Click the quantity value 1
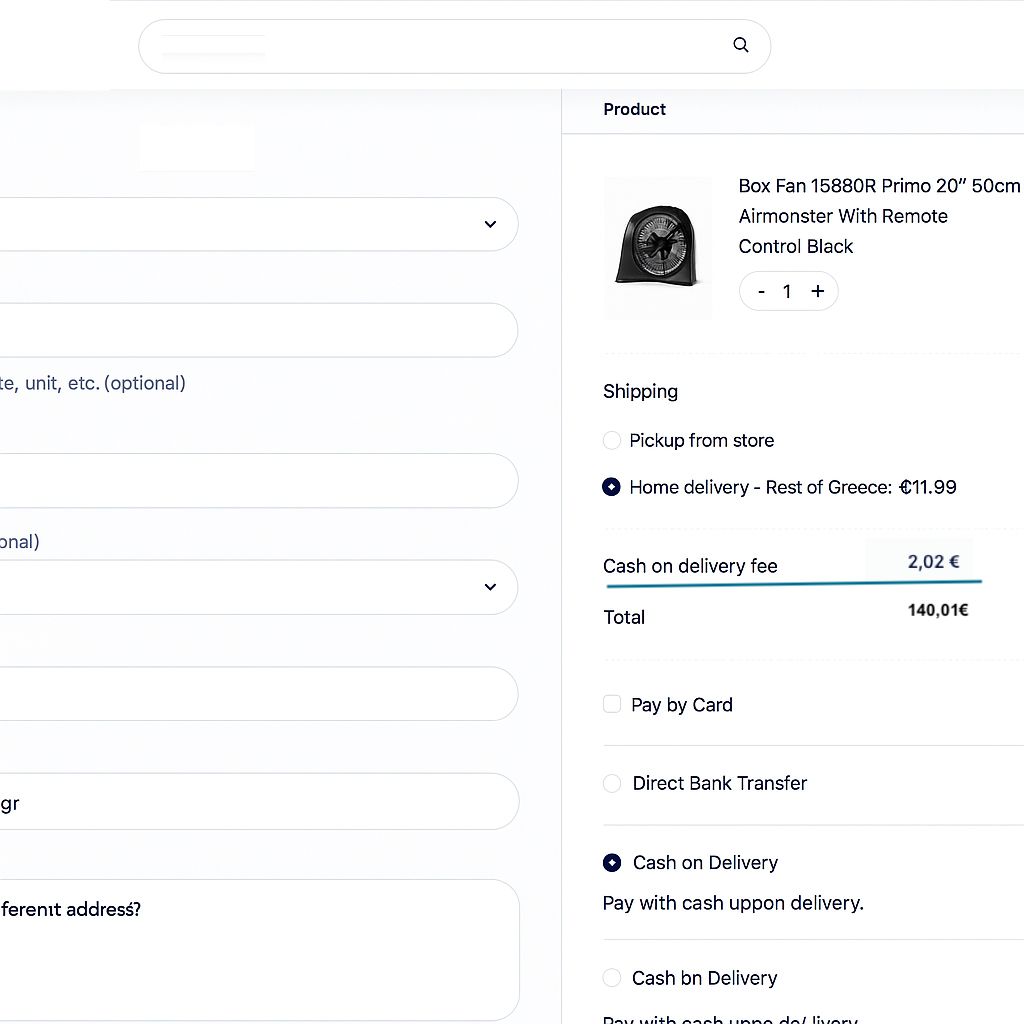This screenshot has height=1024, width=1024. [787, 292]
